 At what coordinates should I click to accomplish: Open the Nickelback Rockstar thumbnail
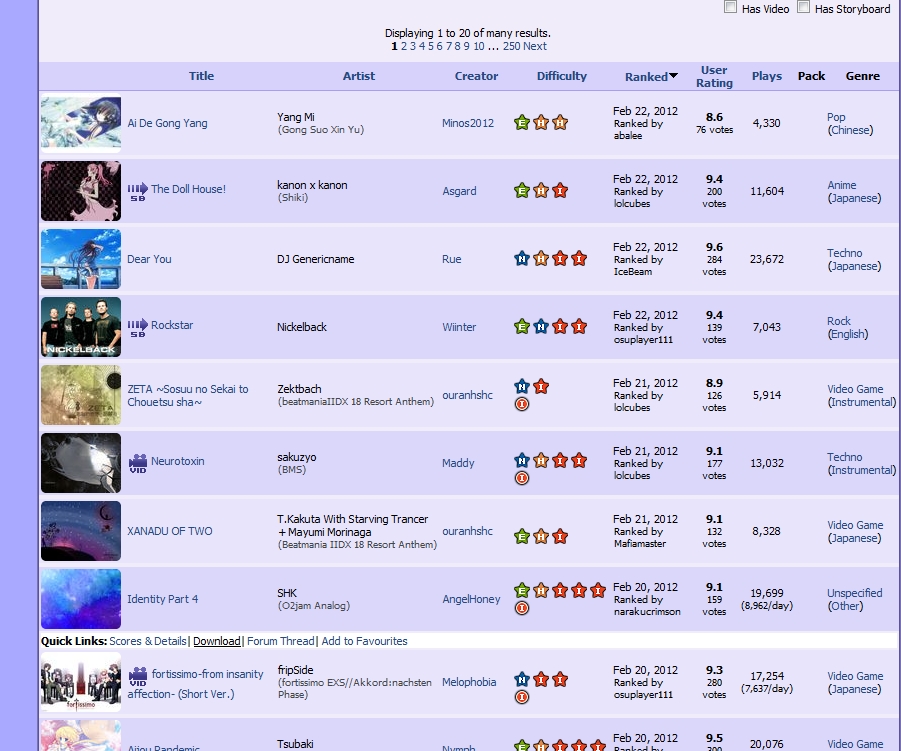(81, 327)
